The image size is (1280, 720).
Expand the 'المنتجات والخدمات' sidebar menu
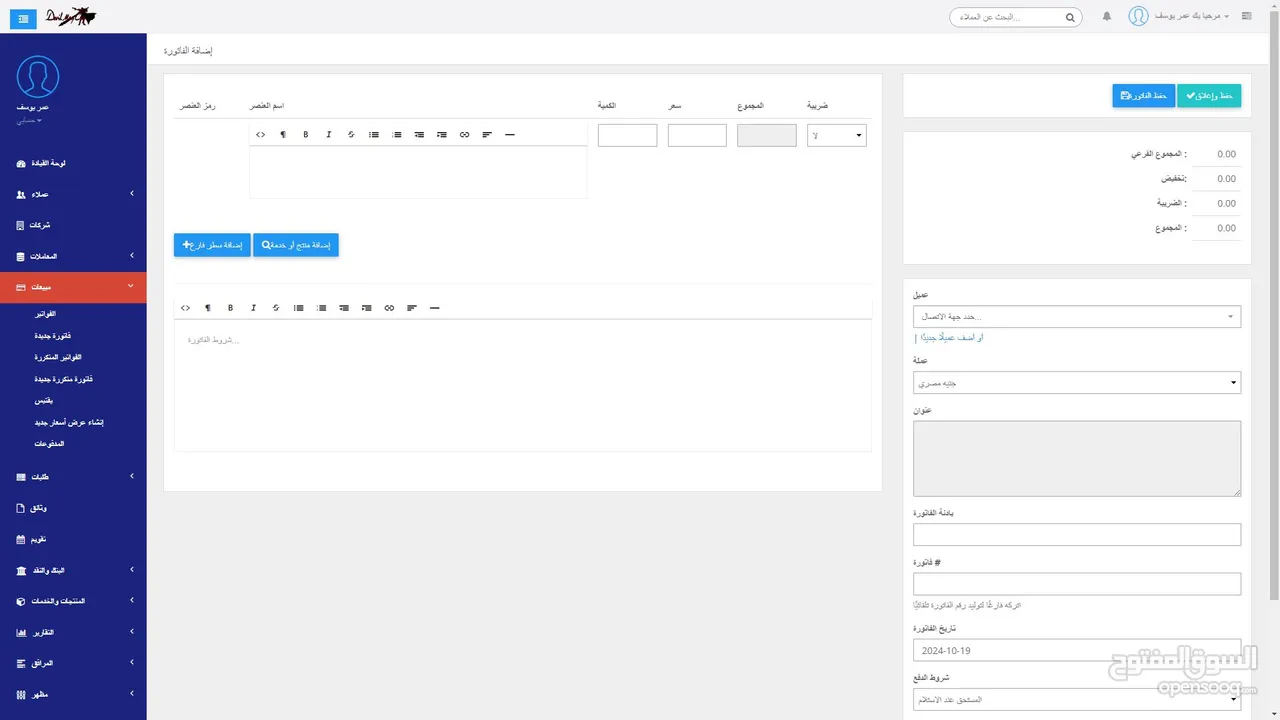point(73,601)
